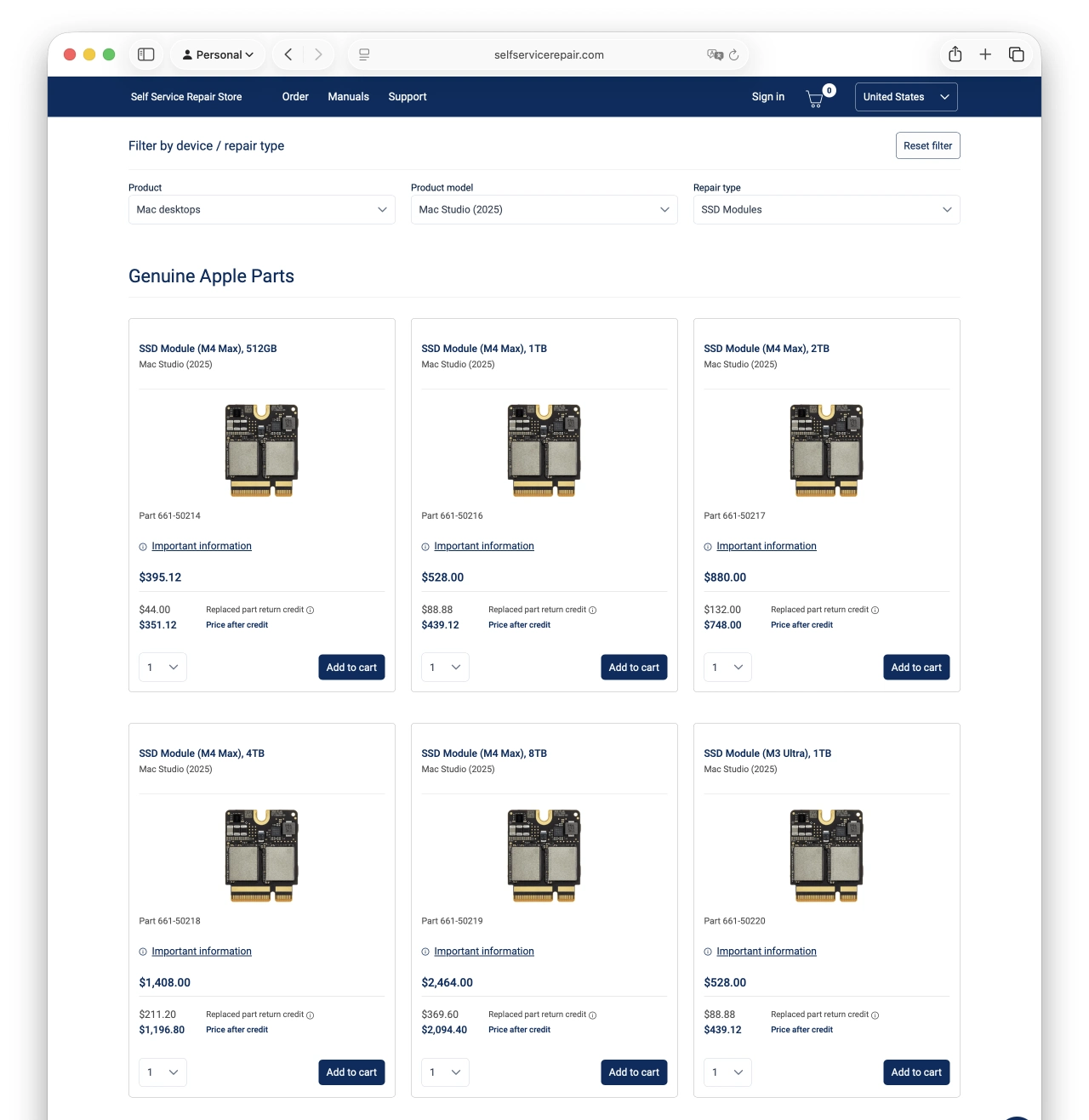
Task: Open a new tab with the plus icon
Action: point(985,54)
